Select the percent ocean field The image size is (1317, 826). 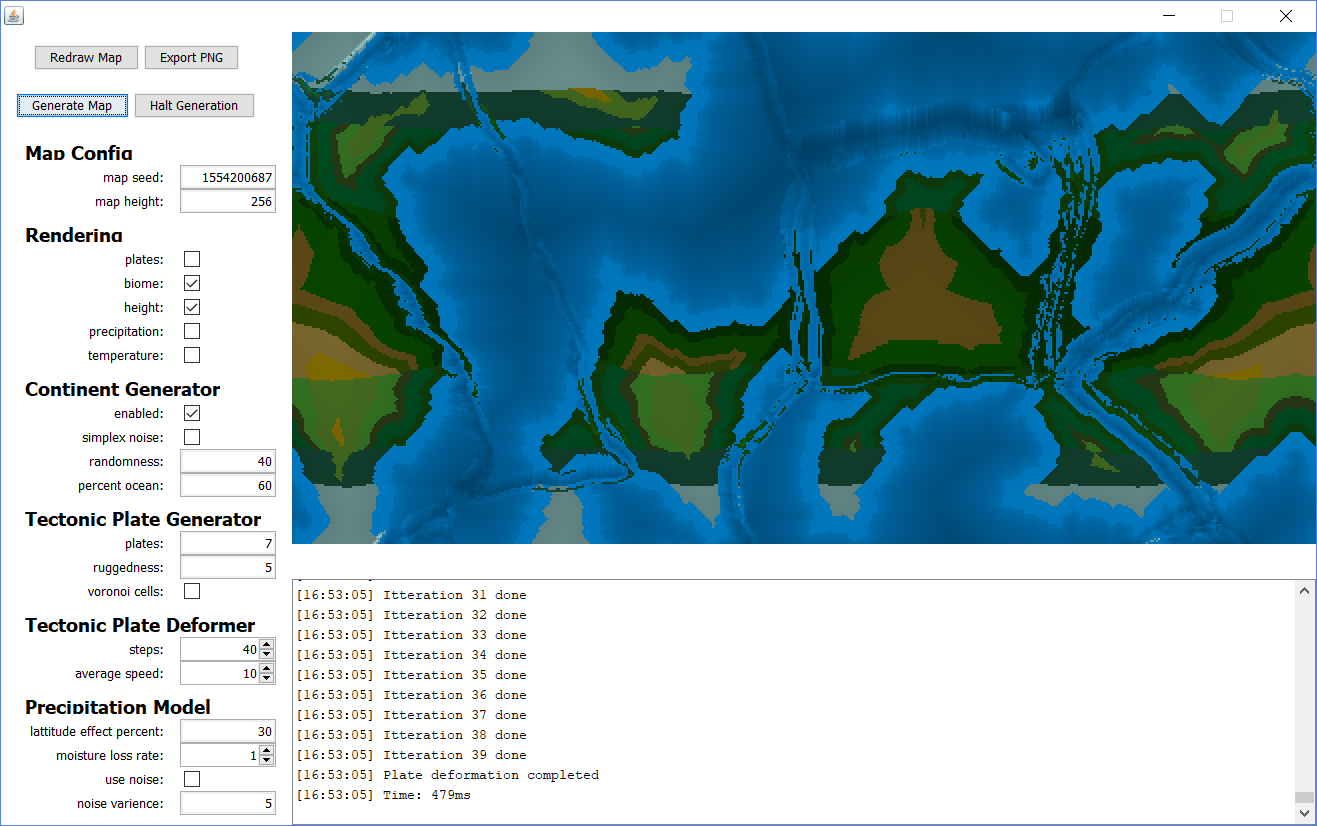(228, 485)
